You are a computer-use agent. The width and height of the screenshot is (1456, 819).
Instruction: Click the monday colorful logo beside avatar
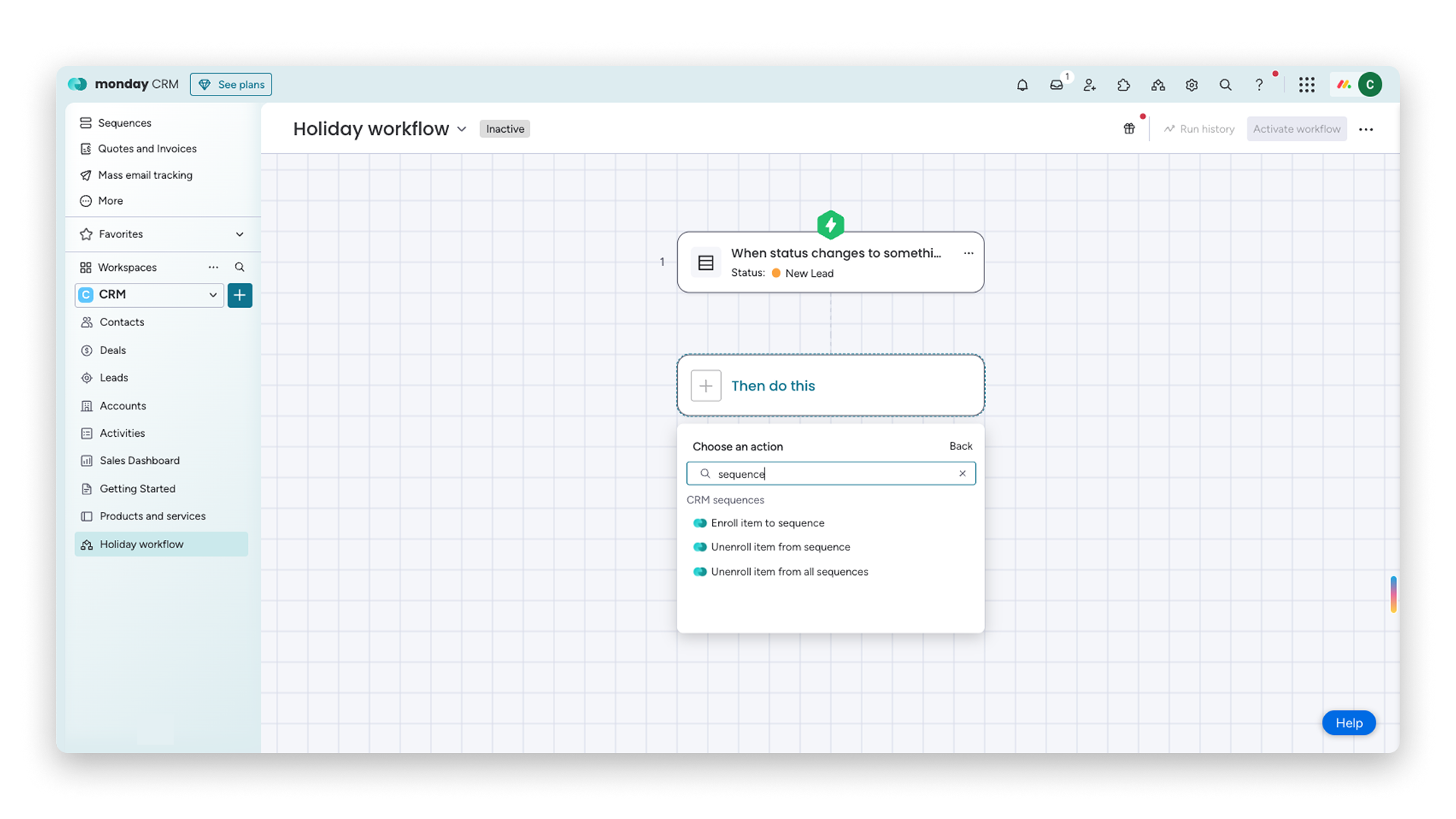click(1344, 84)
